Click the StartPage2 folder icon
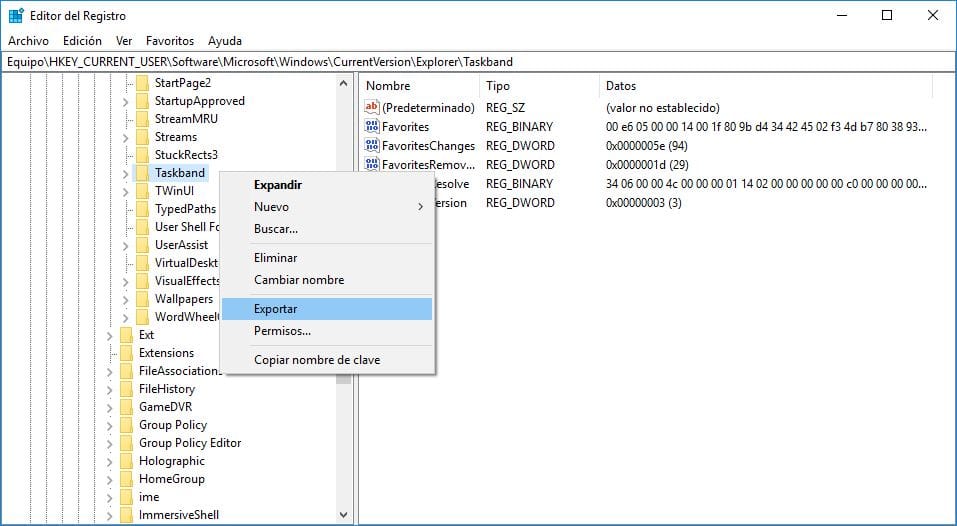This screenshot has width=957, height=526. pos(142,83)
